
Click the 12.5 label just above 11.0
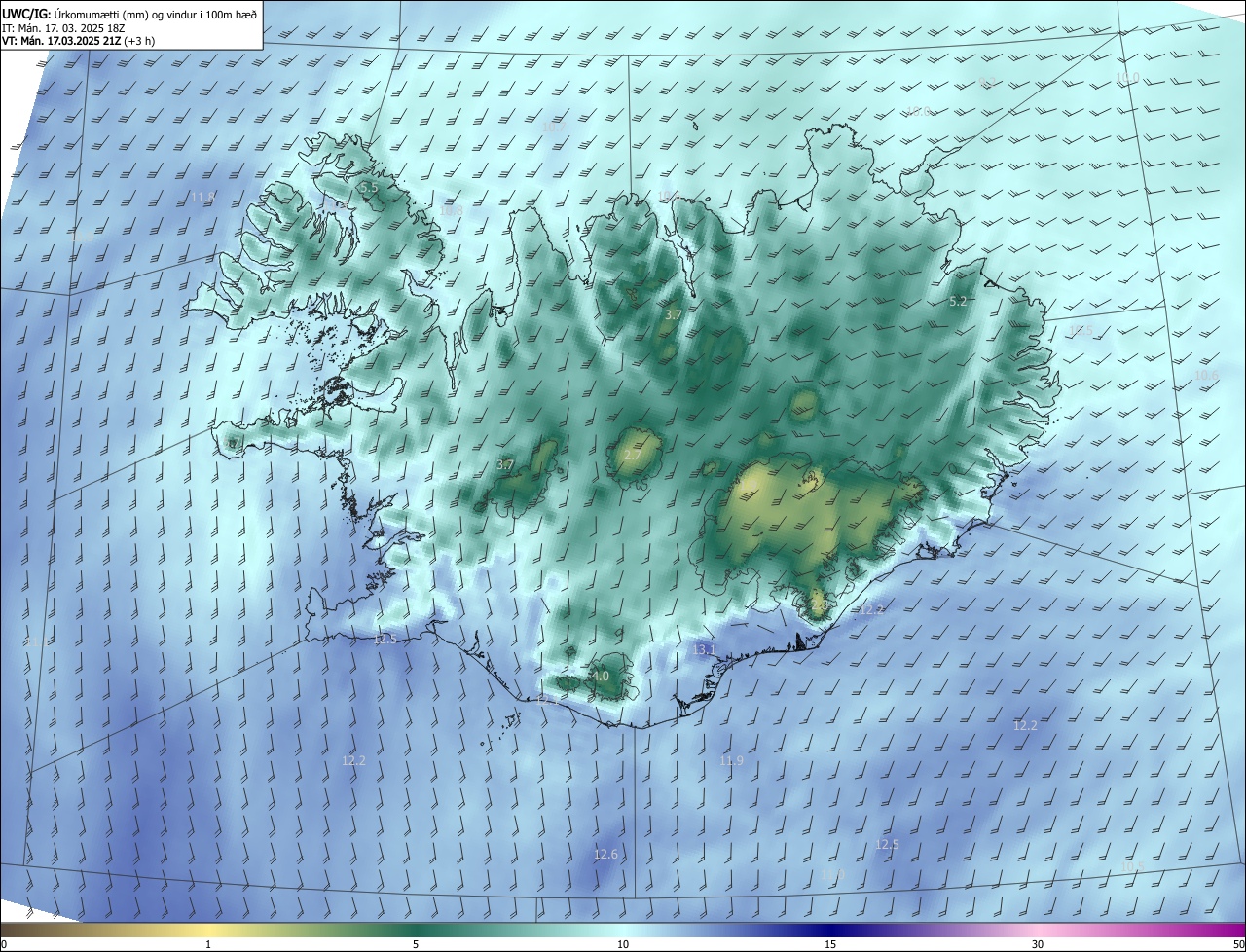pos(887,844)
